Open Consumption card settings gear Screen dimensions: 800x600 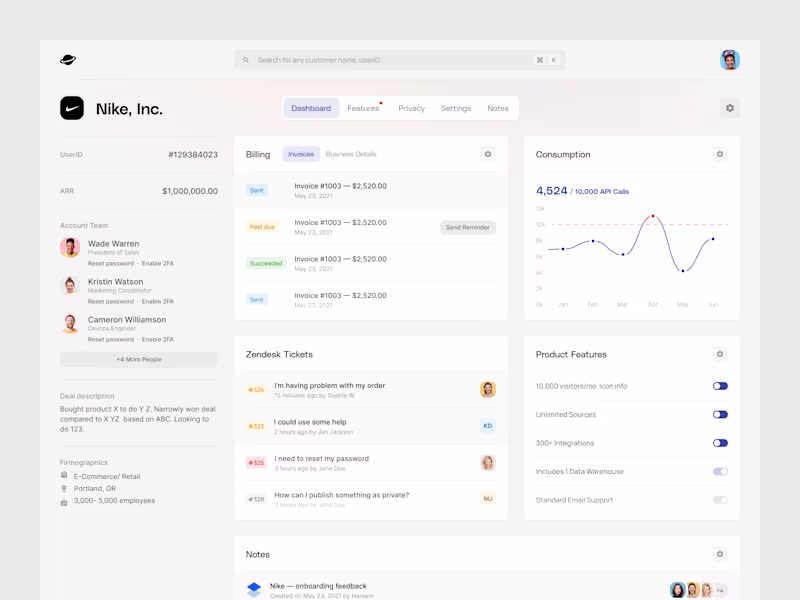(x=719, y=154)
